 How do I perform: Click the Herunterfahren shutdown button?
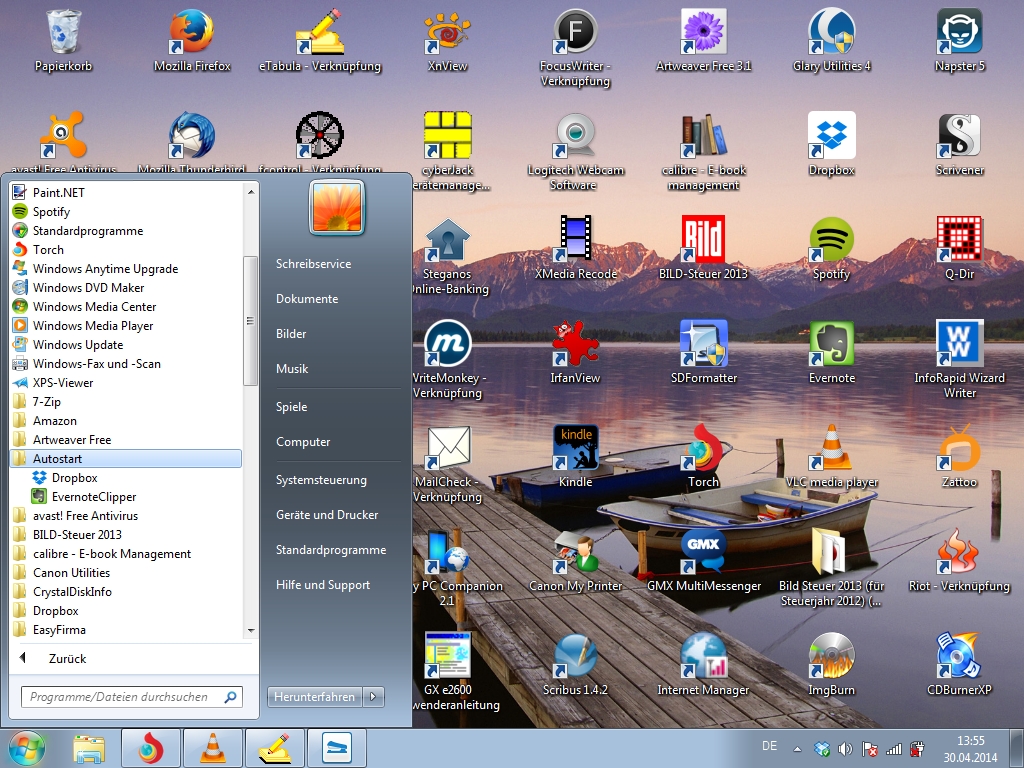tap(315, 697)
